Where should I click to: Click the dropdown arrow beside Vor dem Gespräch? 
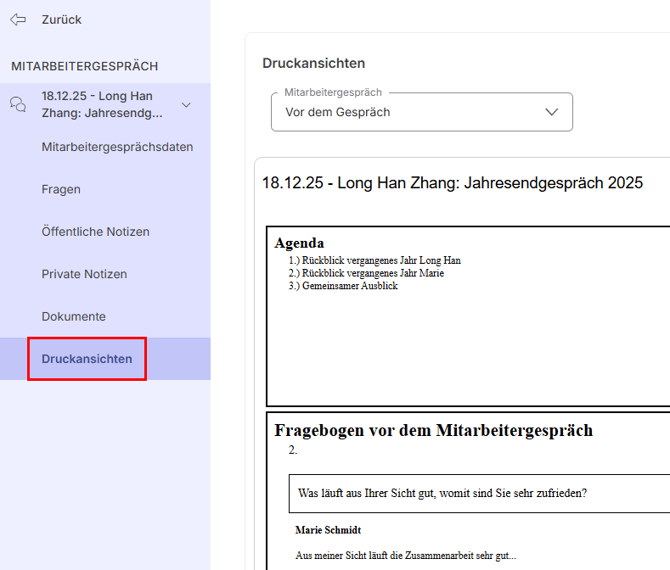[551, 112]
